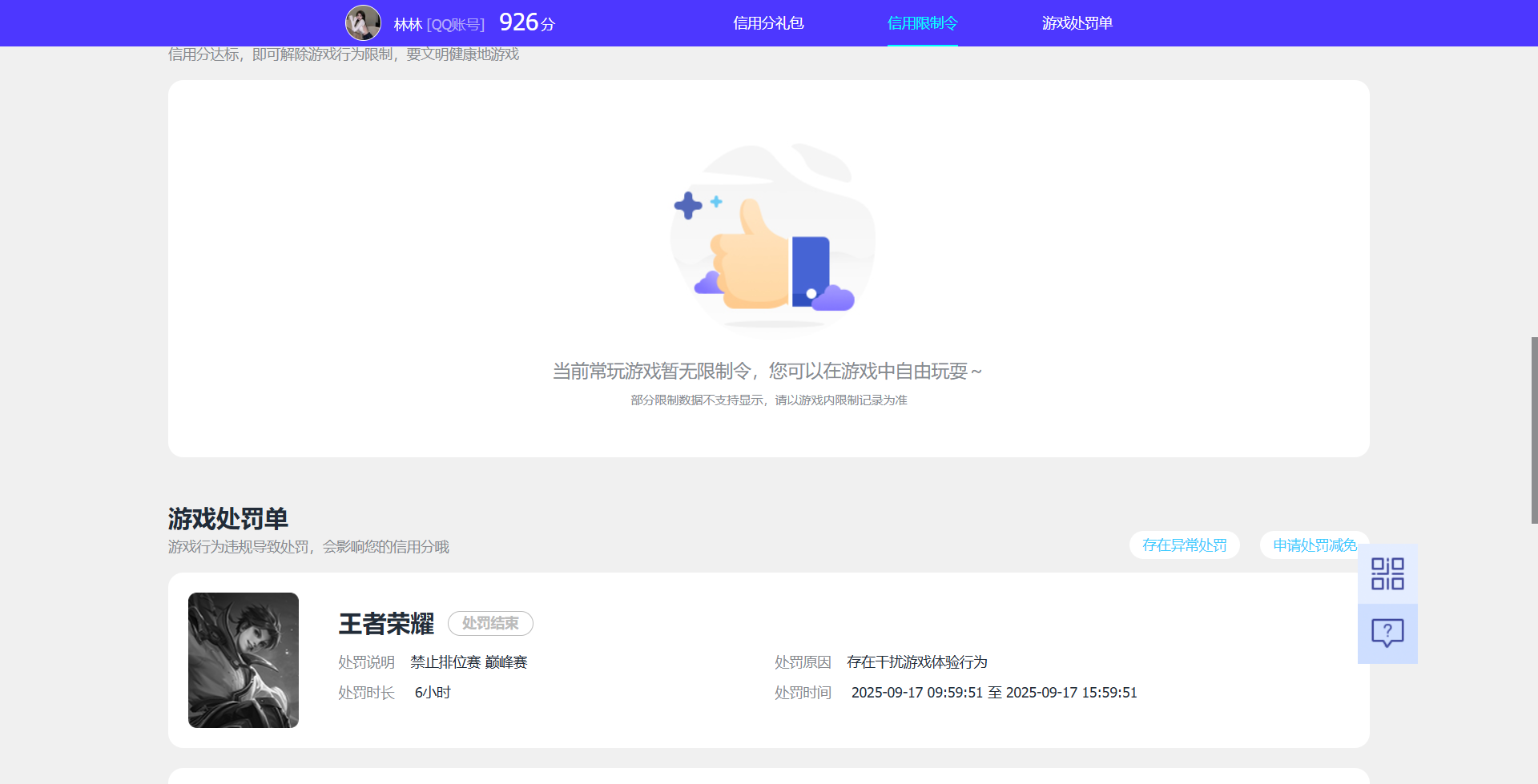The height and width of the screenshot is (784, 1538).
Task: Click the user avatar in the header
Action: click(364, 22)
